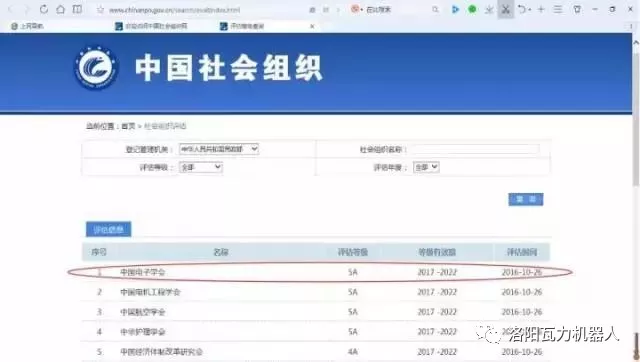Screen dimensions: 640x362
Task: Click the 4A rating in row 5
Action: pos(353,352)
